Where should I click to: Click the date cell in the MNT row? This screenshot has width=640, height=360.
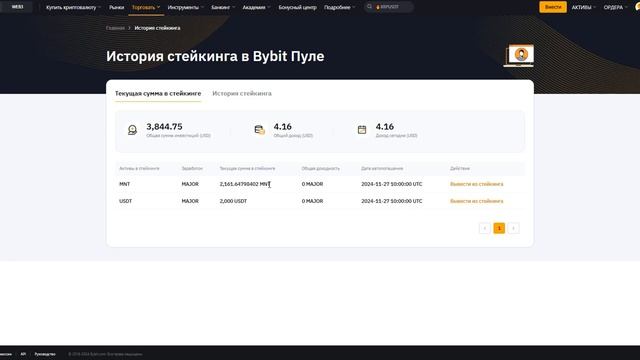tap(391, 184)
